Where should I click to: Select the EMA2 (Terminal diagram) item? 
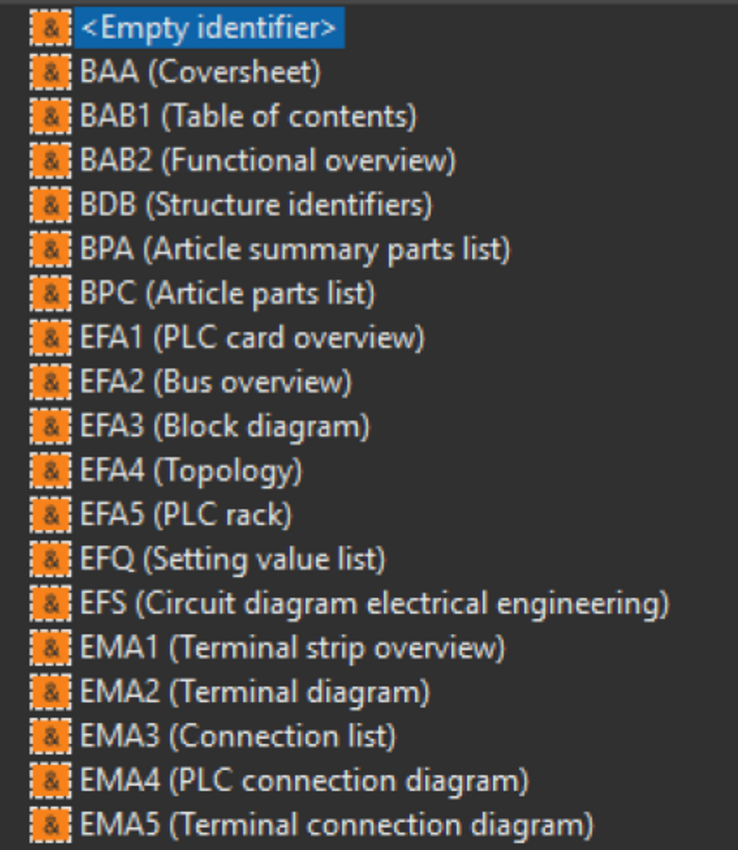tap(254, 692)
